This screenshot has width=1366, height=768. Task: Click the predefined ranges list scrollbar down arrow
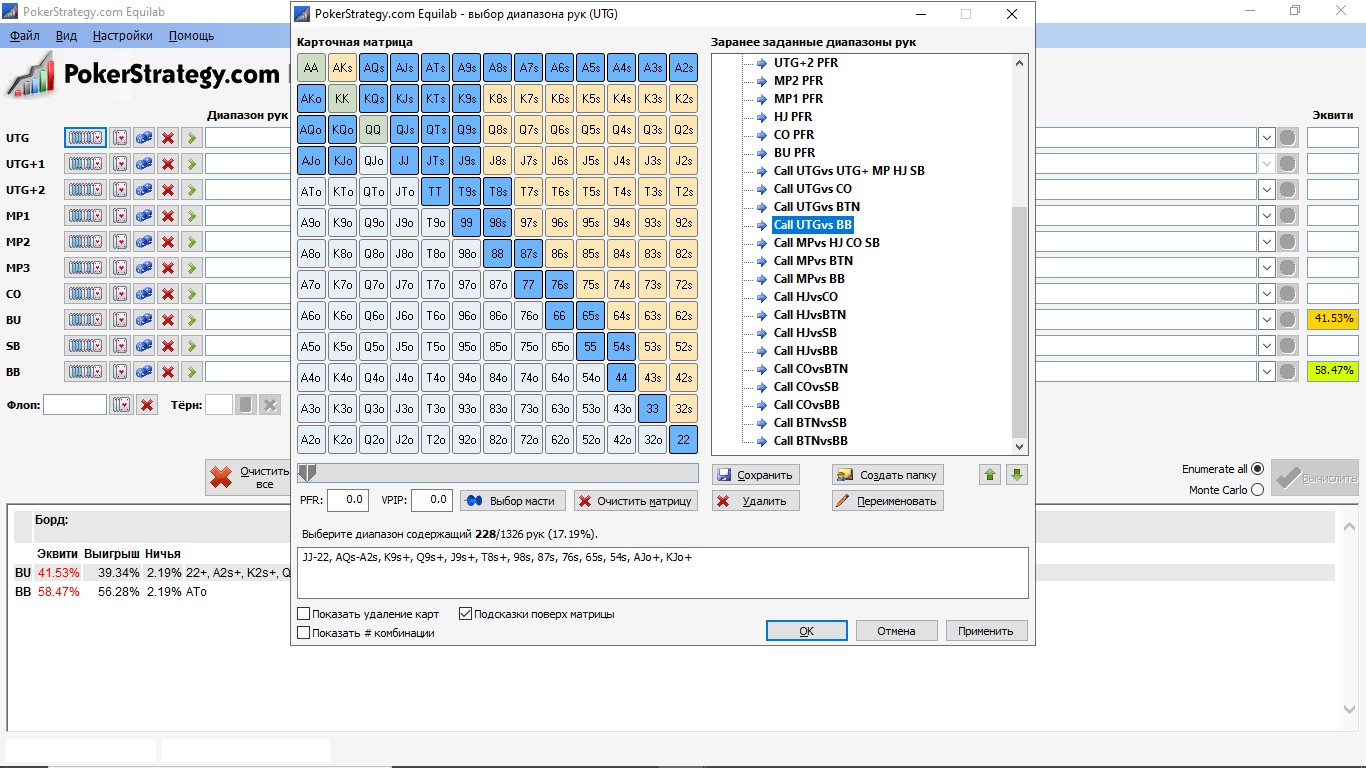coord(1020,447)
